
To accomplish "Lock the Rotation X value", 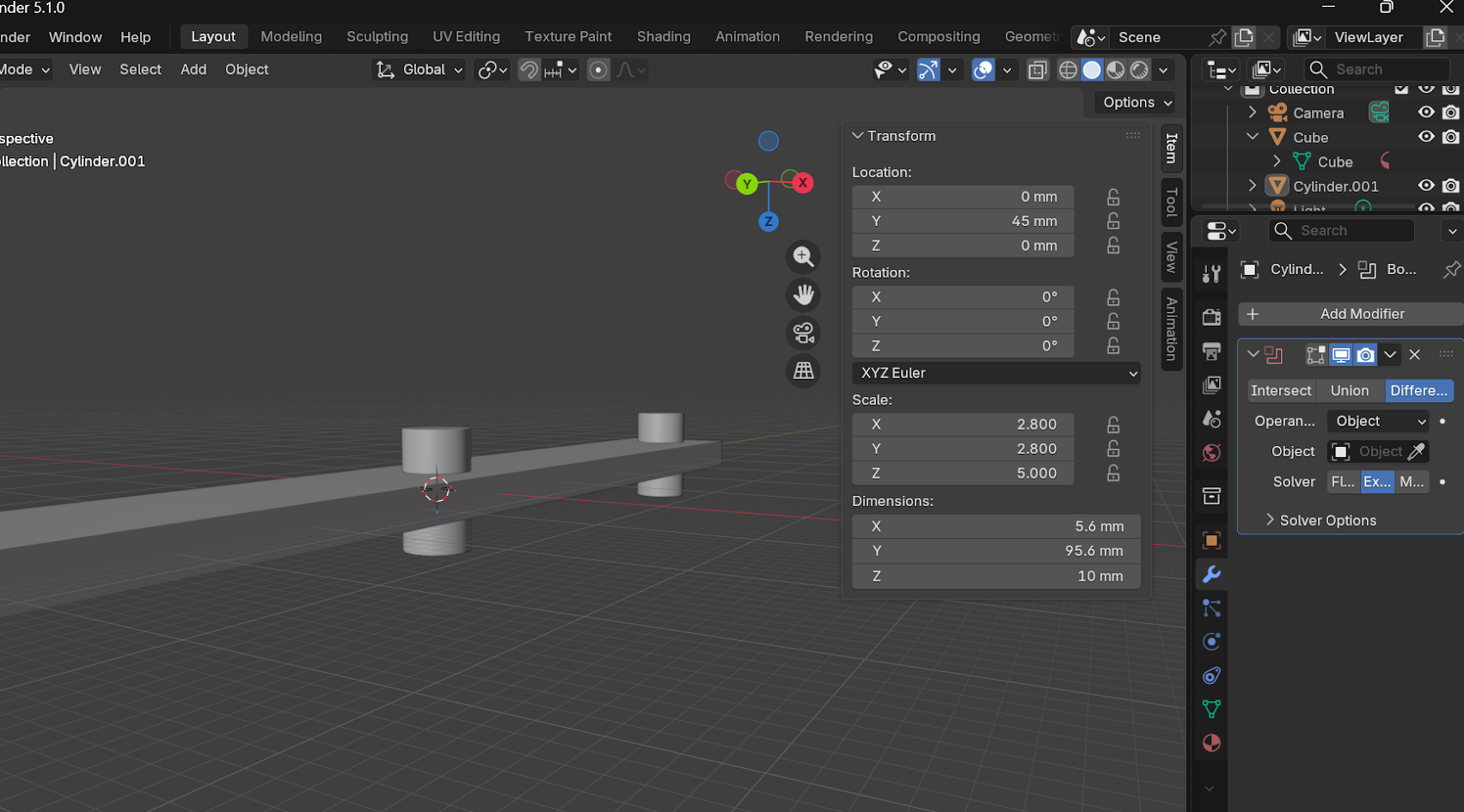I will point(1113,296).
